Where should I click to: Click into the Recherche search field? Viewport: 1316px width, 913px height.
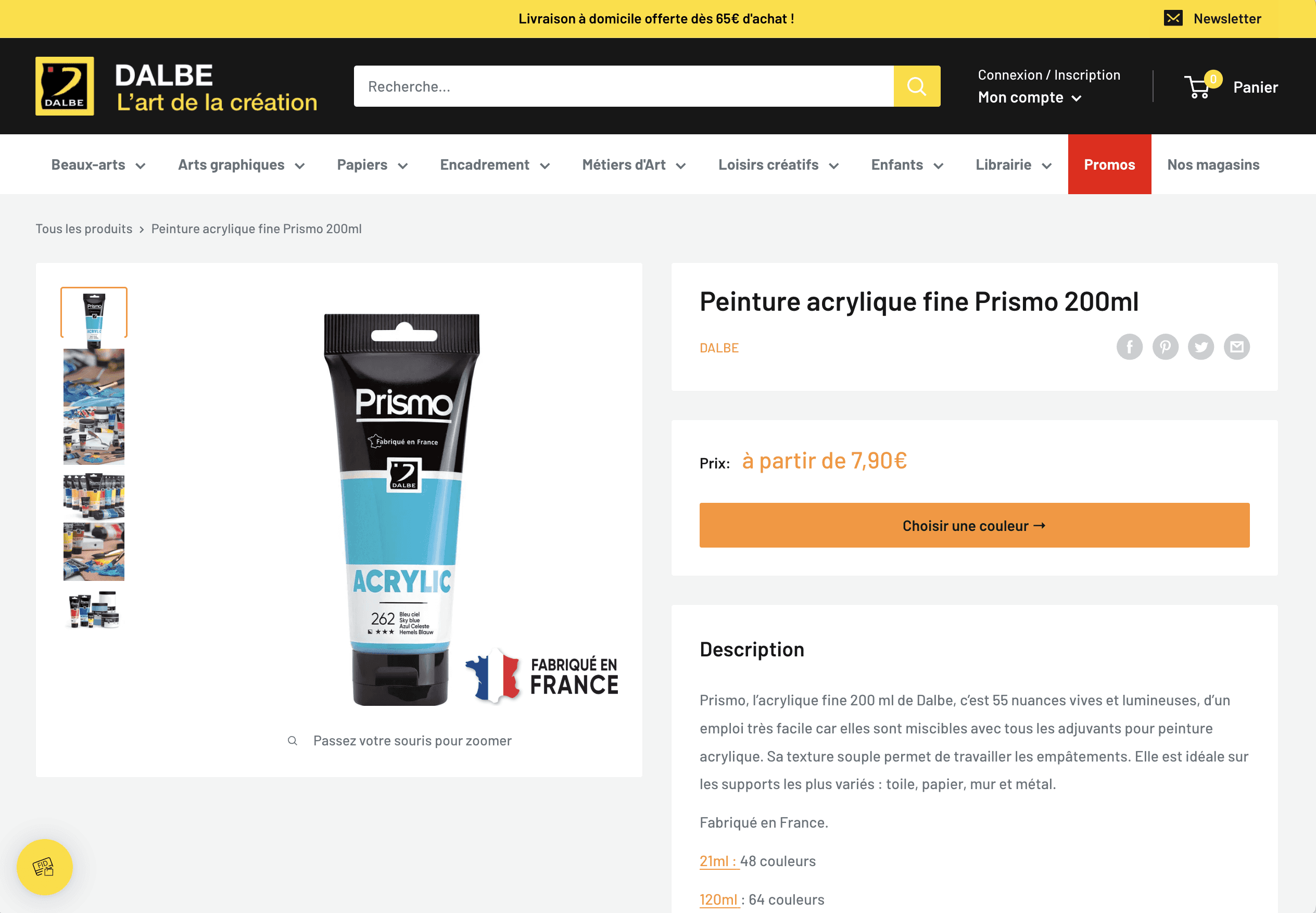click(623, 86)
